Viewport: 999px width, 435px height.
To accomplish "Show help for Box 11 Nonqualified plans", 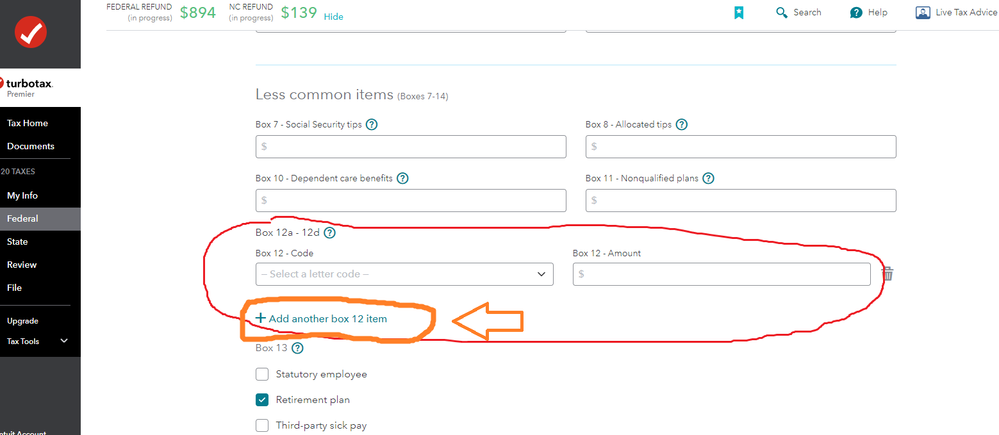I will coord(708,178).
